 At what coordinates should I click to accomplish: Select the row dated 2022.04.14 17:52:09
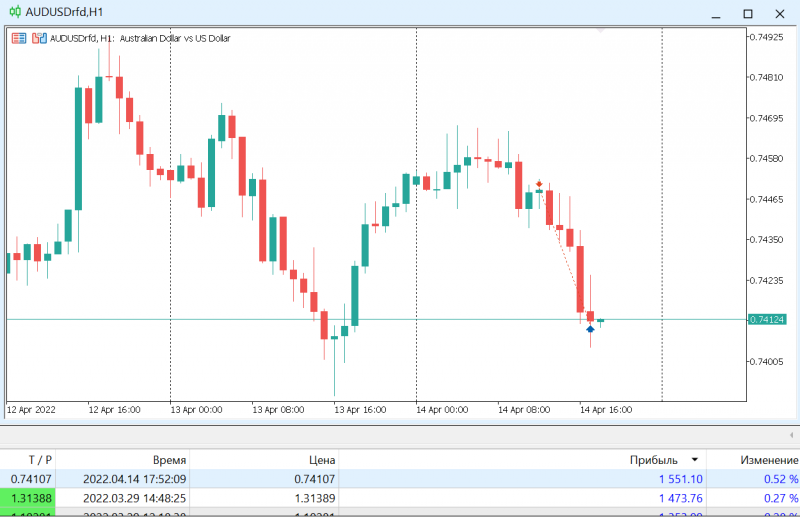pos(400,479)
